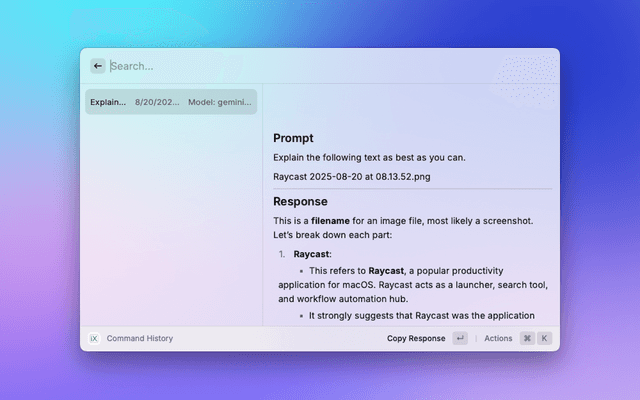The height and width of the screenshot is (400, 640).
Task: Click the Enter key icon
Action: 459,338
